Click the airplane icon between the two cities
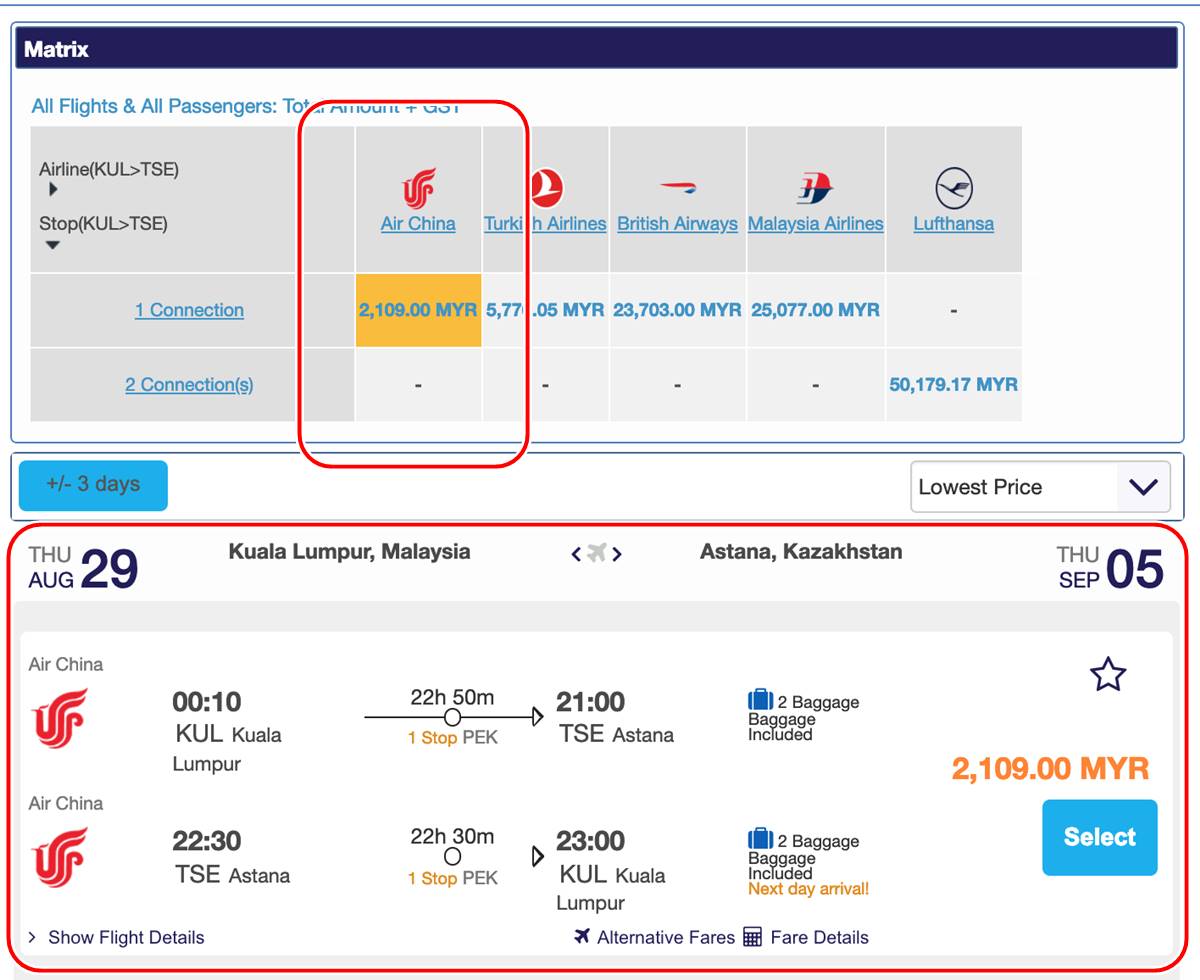This screenshot has width=1200, height=980. pyautogui.click(x=597, y=552)
